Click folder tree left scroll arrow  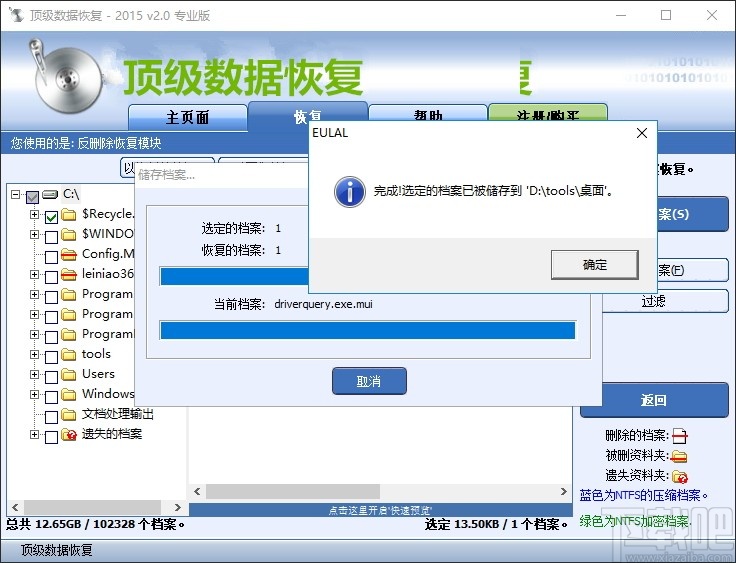tap(15, 508)
